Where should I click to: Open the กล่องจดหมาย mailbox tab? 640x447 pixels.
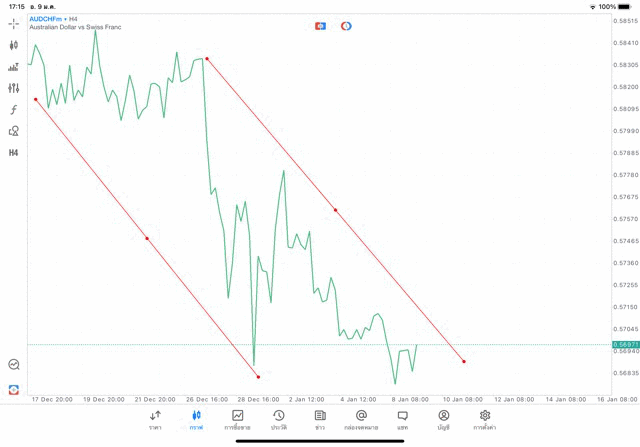coord(361,420)
